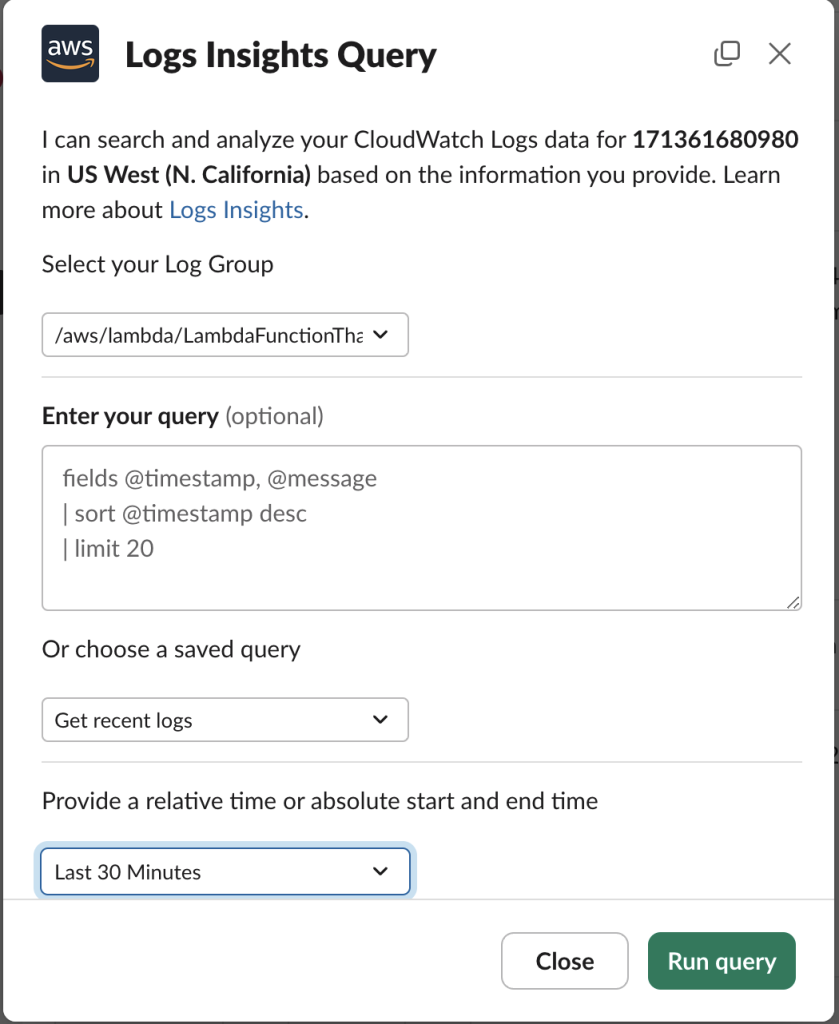
Task: Click the AWS logo icon
Action: (x=70, y=53)
